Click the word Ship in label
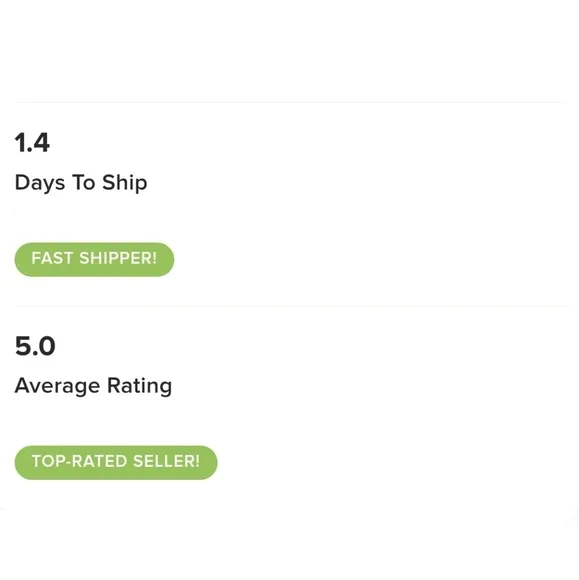This screenshot has width=579, height=580. coord(125,183)
